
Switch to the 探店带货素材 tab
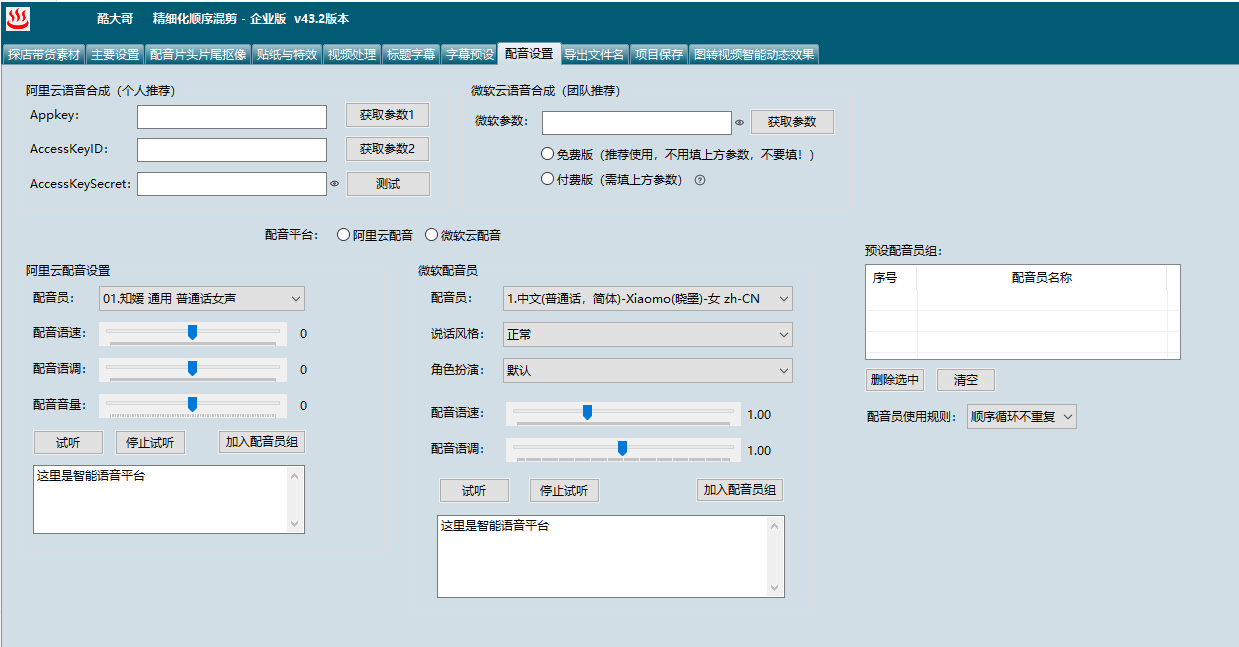(43, 55)
